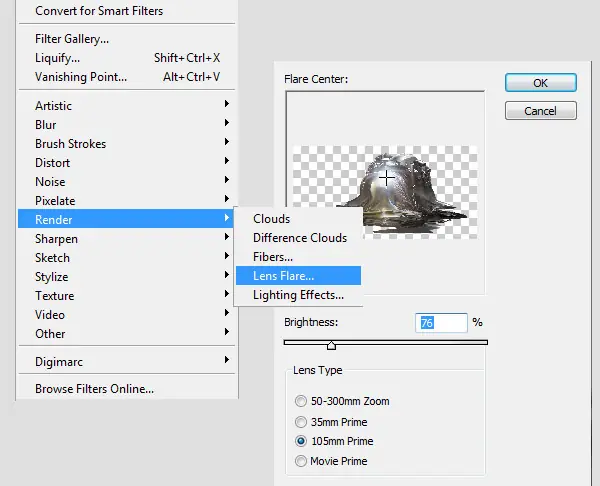Apply Difference Clouds filter
This screenshot has width=600, height=486.
(x=298, y=238)
